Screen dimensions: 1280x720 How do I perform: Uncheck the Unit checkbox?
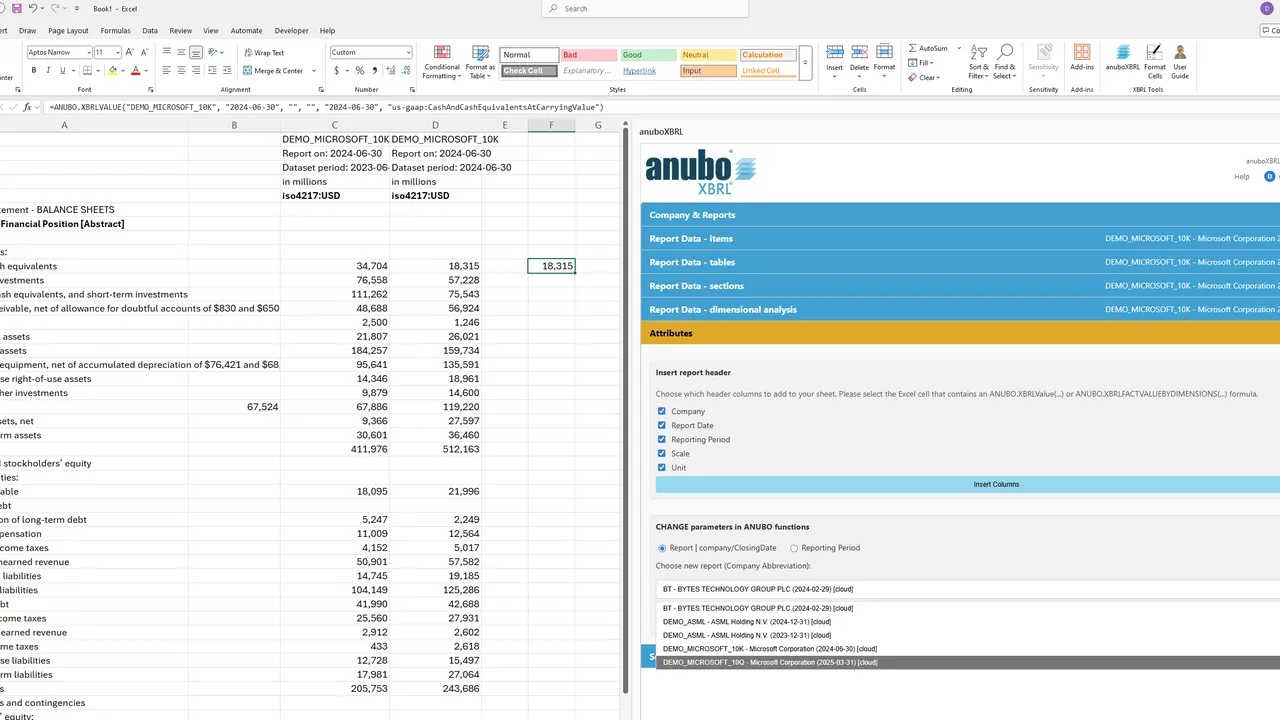662,467
